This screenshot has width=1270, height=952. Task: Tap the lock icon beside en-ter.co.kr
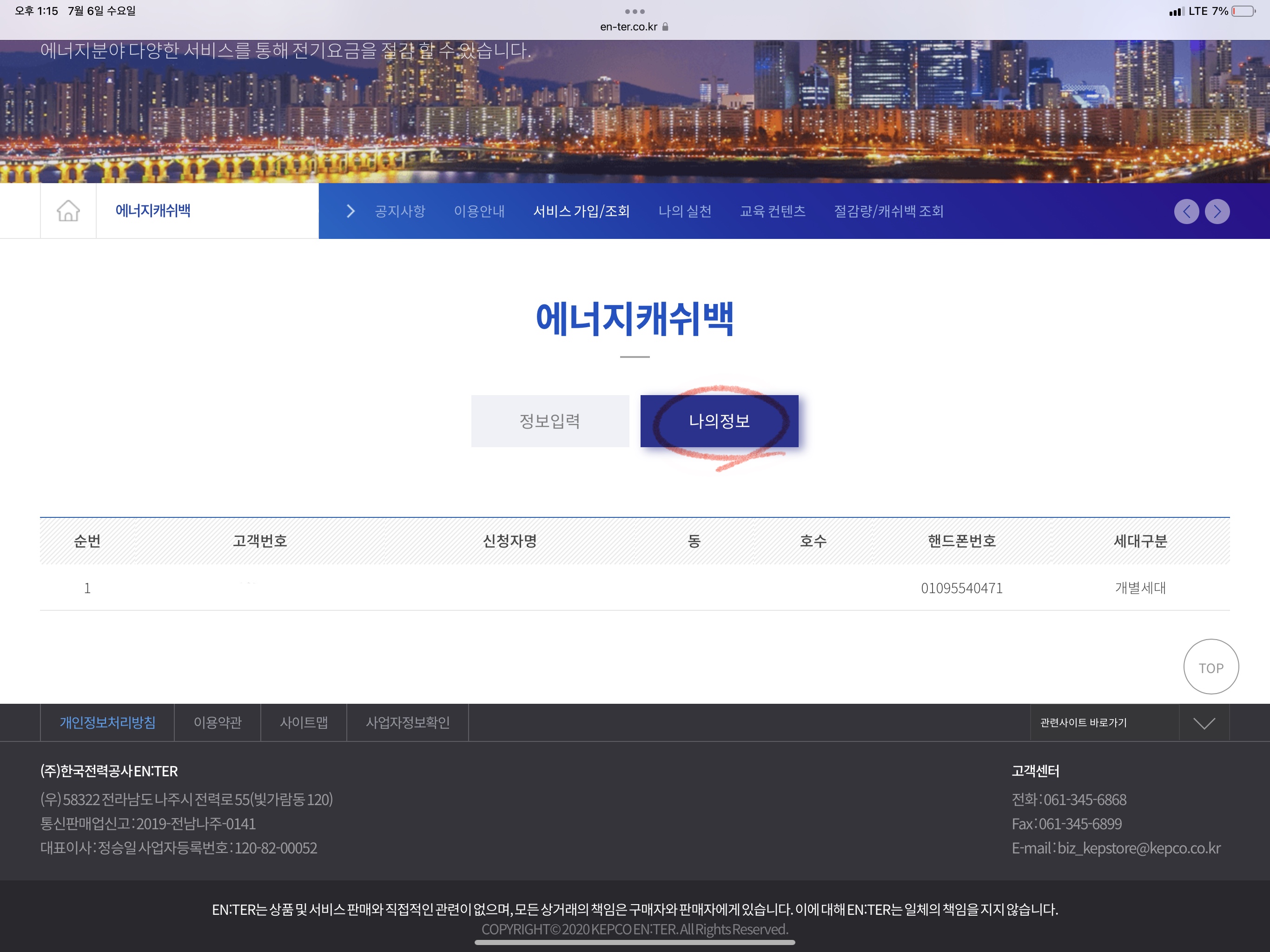(665, 27)
